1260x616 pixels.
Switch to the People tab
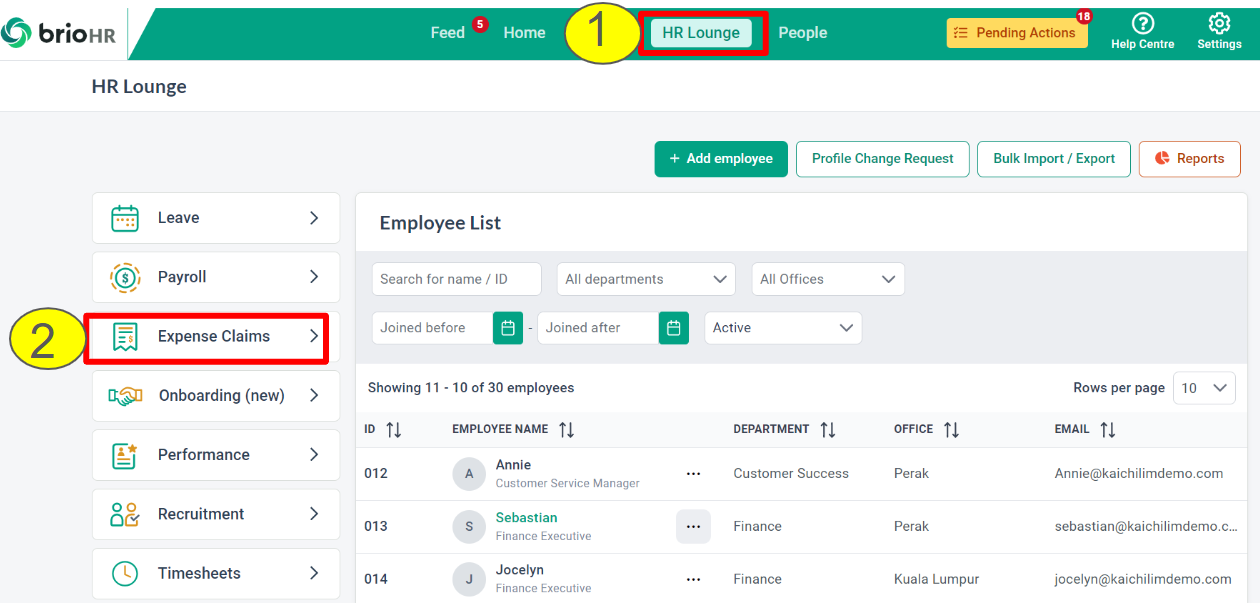(x=803, y=33)
